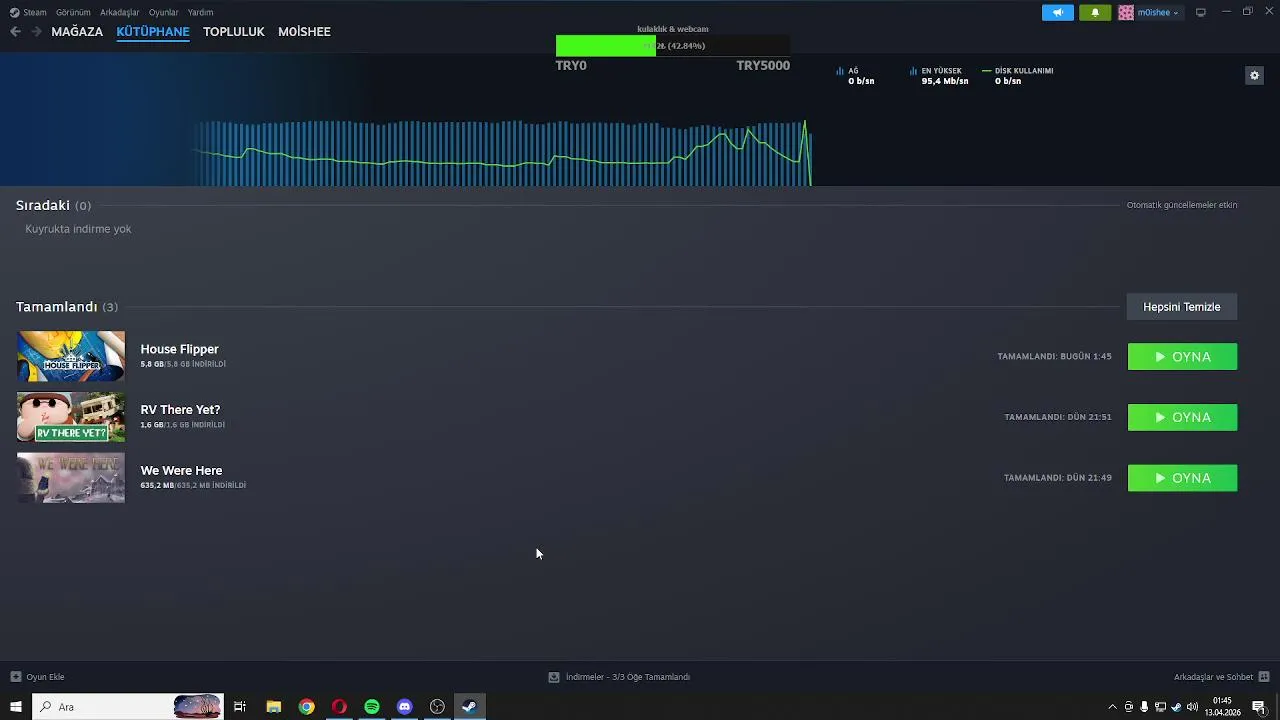Click Otomatik güncellemeler etkin link
1280x720 pixels.
tap(1182, 205)
